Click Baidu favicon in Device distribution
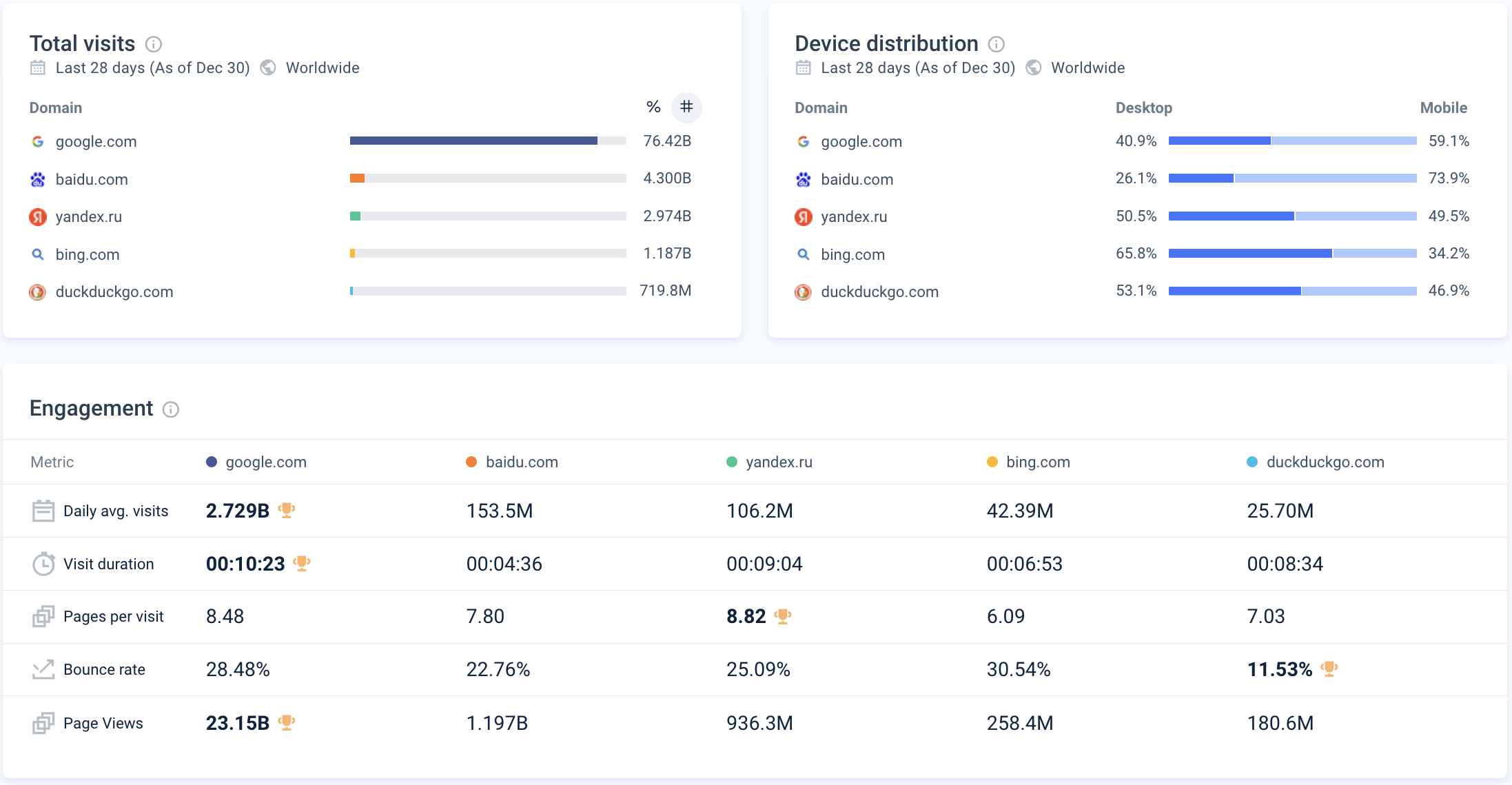 pyautogui.click(x=804, y=179)
